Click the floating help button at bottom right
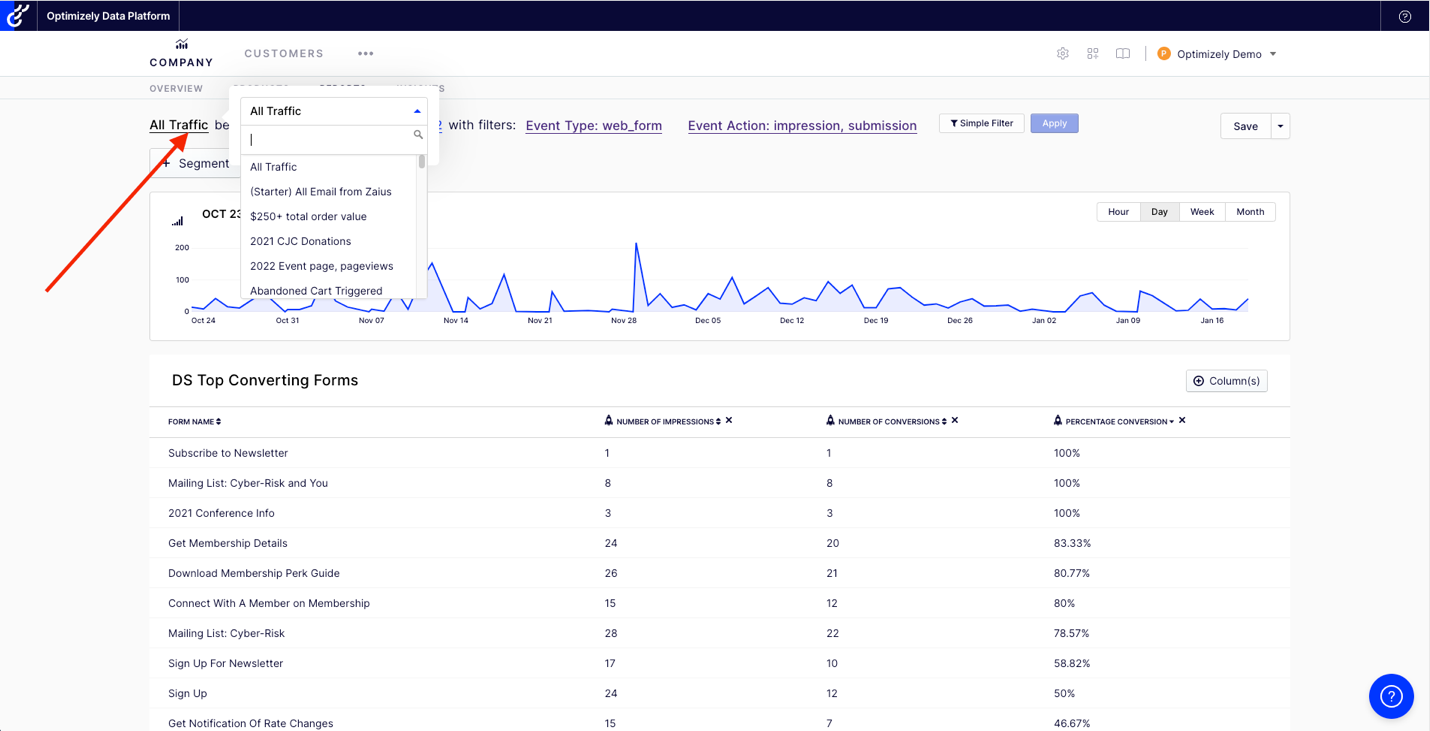This screenshot has height=731, width=1430. click(1390, 696)
